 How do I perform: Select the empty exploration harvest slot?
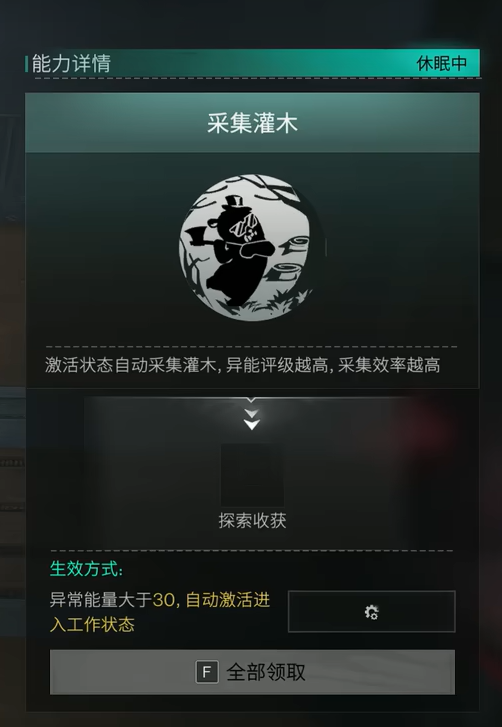click(252, 475)
